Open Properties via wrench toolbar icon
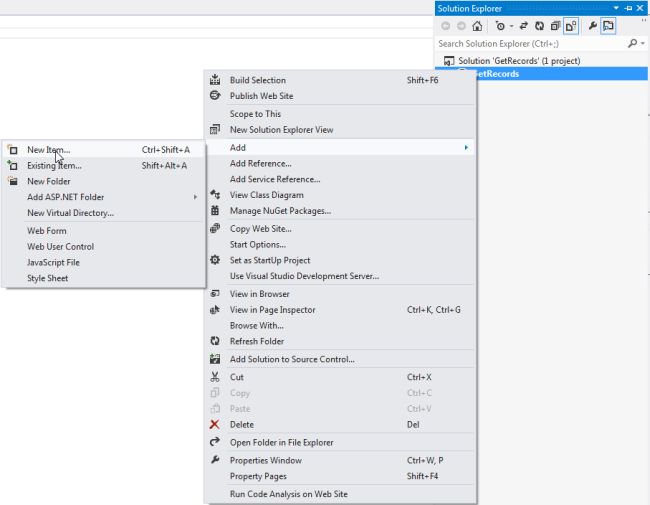This screenshot has height=505, width=650. tap(592, 26)
